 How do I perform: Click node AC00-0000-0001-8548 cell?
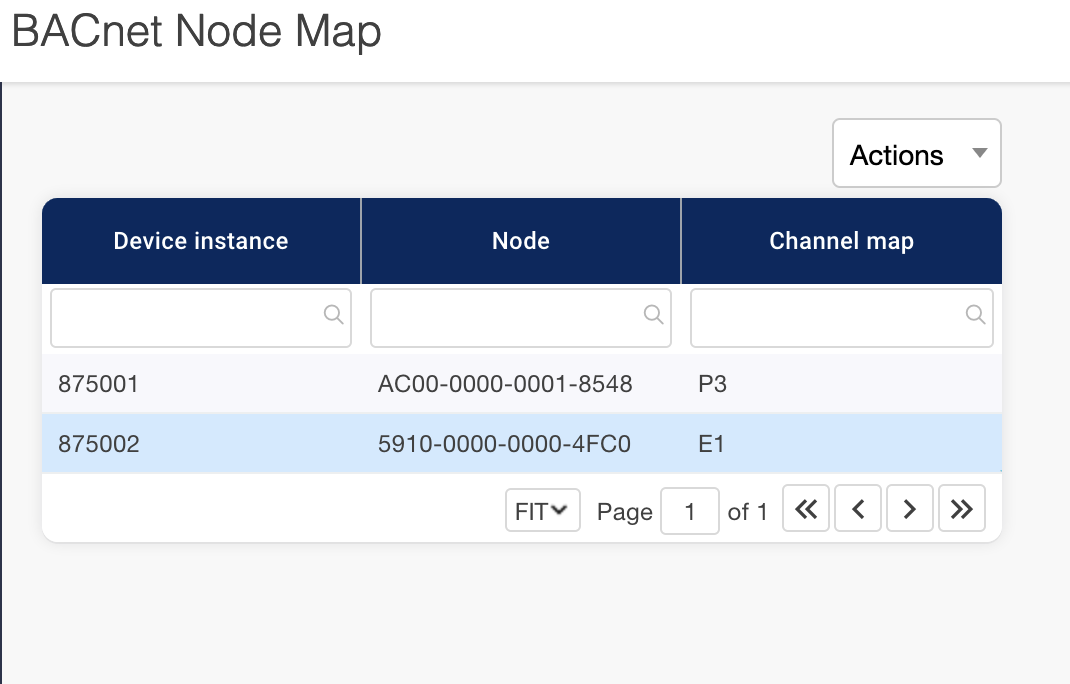point(505,384)
